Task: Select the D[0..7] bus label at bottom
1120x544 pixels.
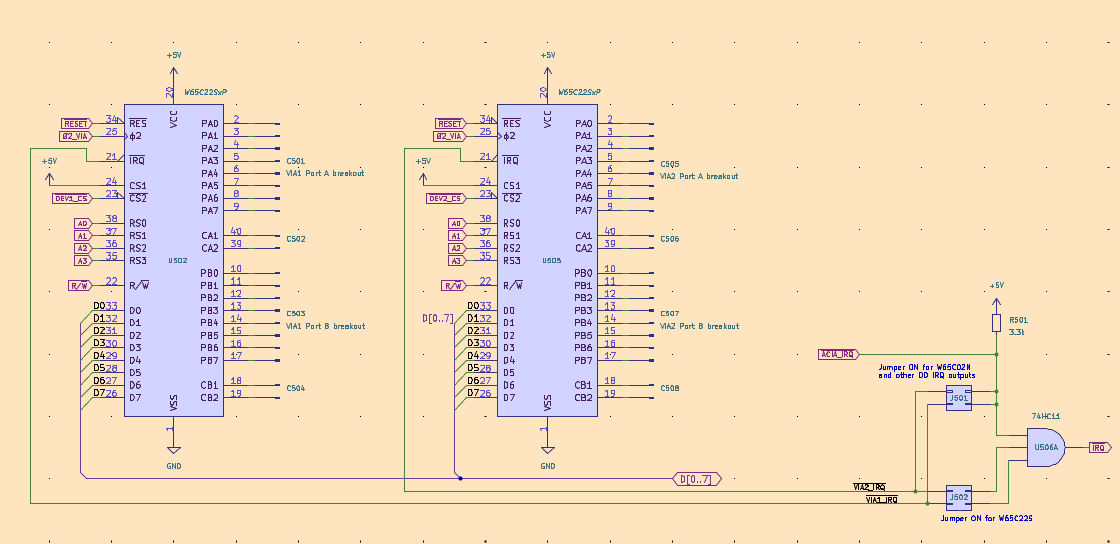Action: (x=696, y=479)
